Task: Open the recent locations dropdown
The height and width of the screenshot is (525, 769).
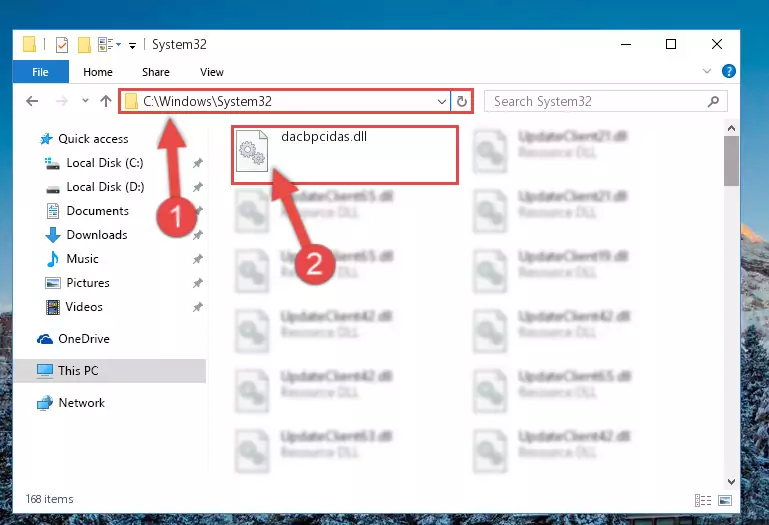Action: click(85, 101)
